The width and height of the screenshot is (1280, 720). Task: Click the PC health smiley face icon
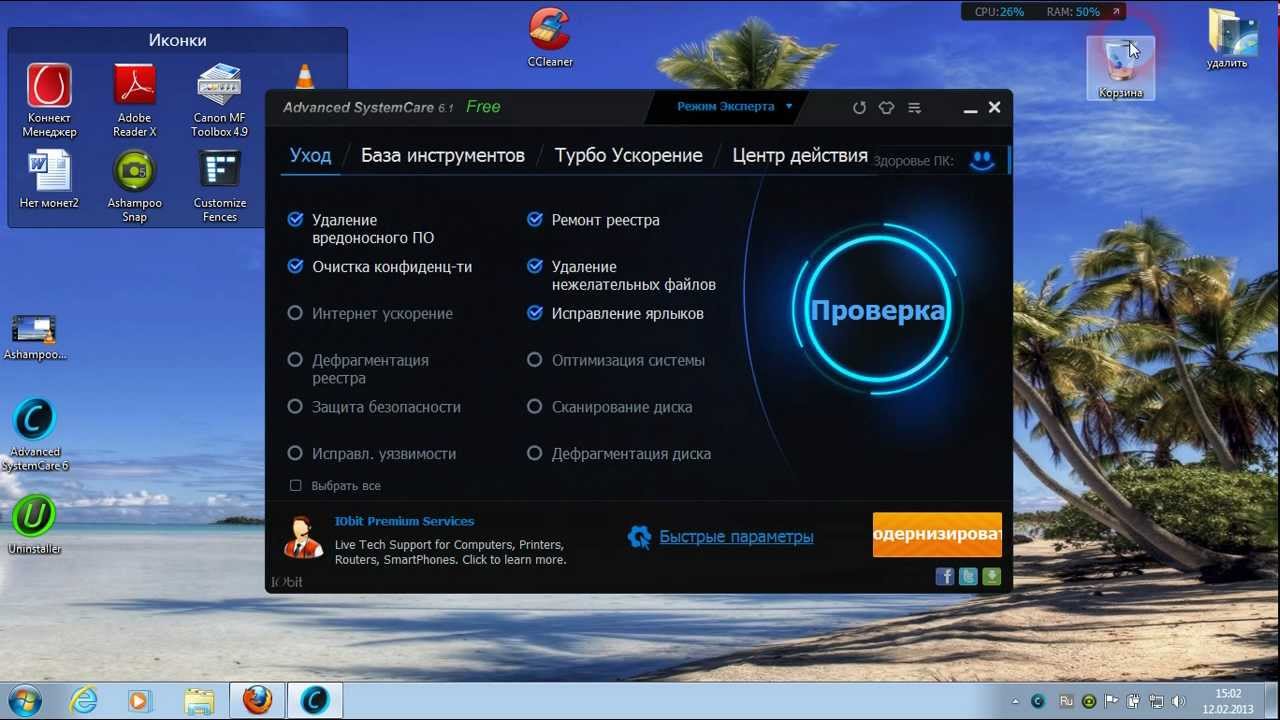pyautogui.click(x=982, y=161)
